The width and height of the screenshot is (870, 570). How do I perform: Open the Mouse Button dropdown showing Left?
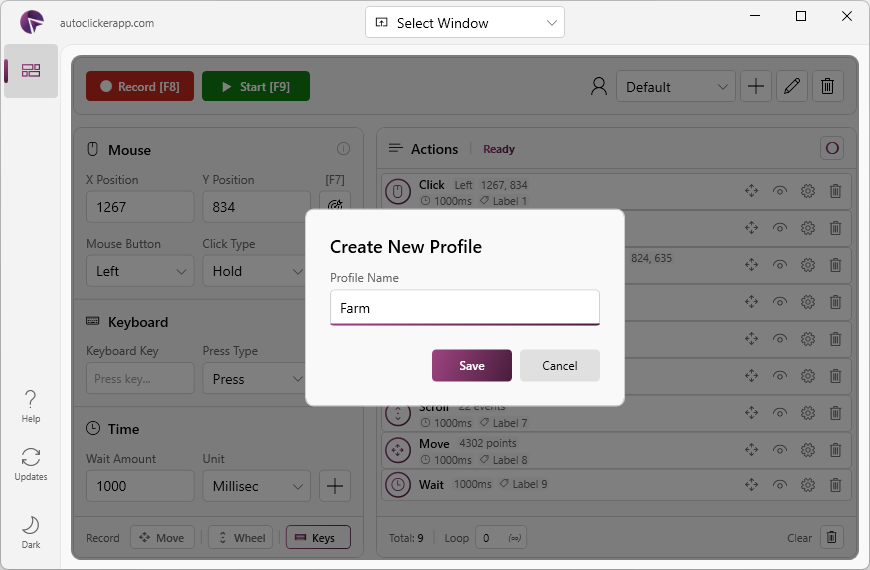[140, 271]
